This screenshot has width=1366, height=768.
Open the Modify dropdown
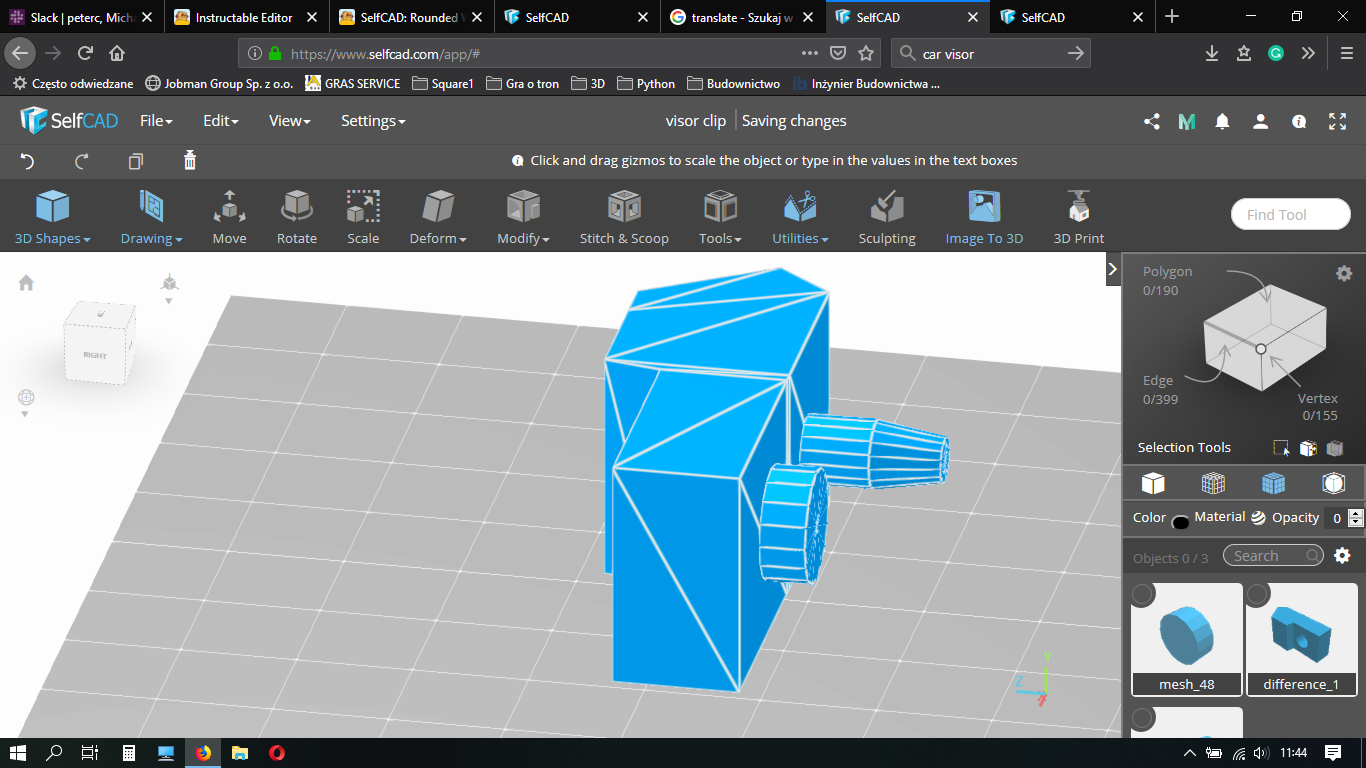(523, 217)
